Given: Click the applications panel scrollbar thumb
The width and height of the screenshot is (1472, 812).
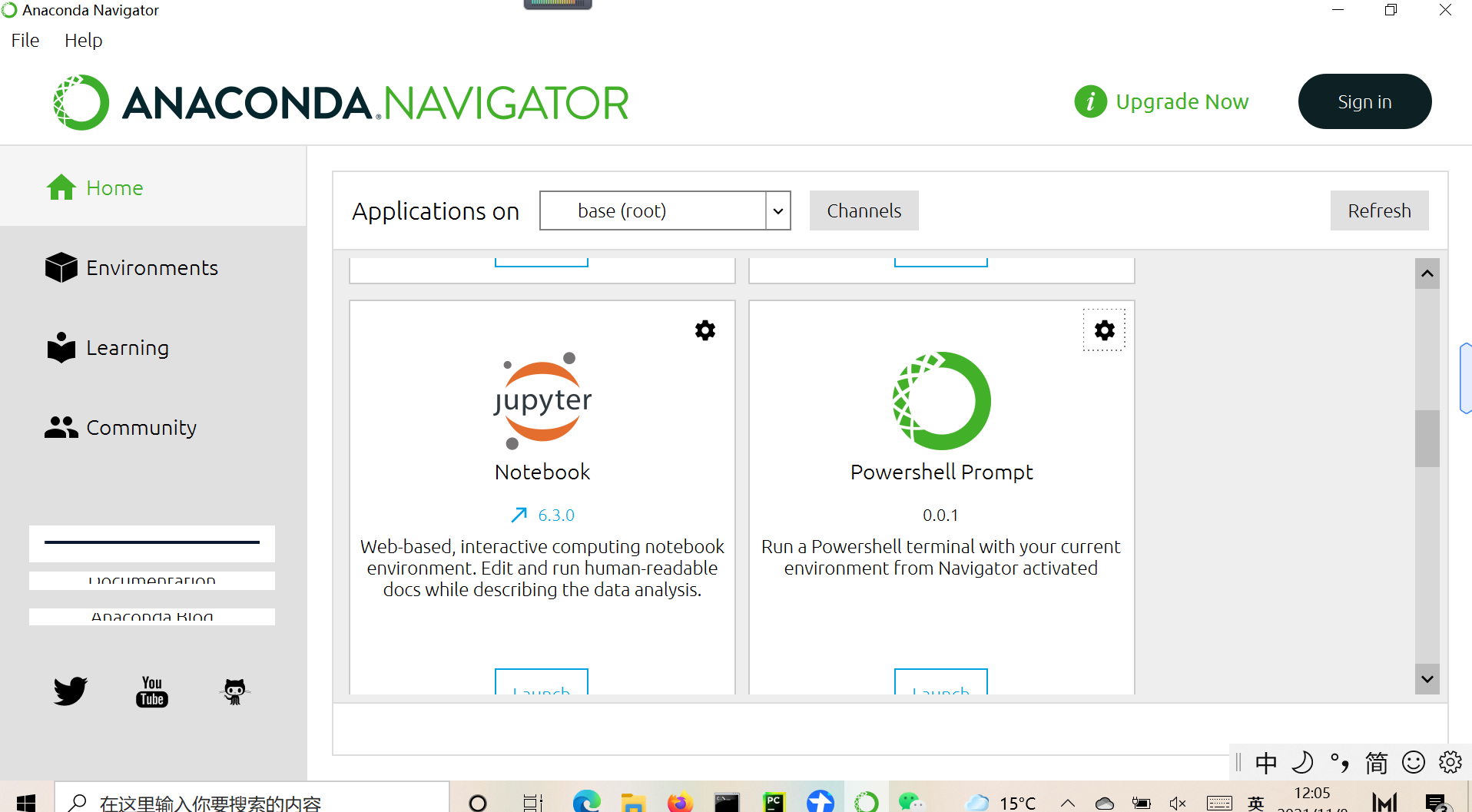Looking at the screenshot, I should coord(1427,439).
